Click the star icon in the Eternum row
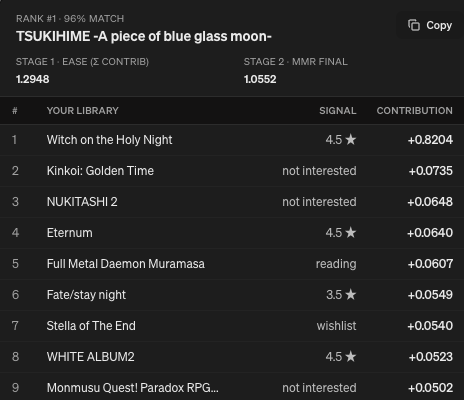The width and height of the screenshot is (464, 400). pos(351,232)
